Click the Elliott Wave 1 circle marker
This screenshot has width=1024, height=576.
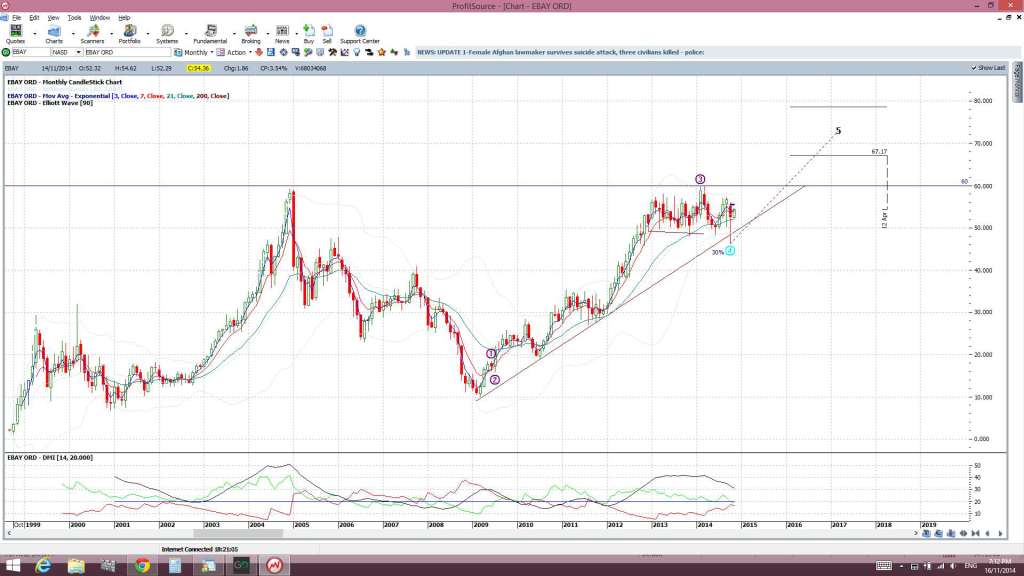click(x=491, y=353)
